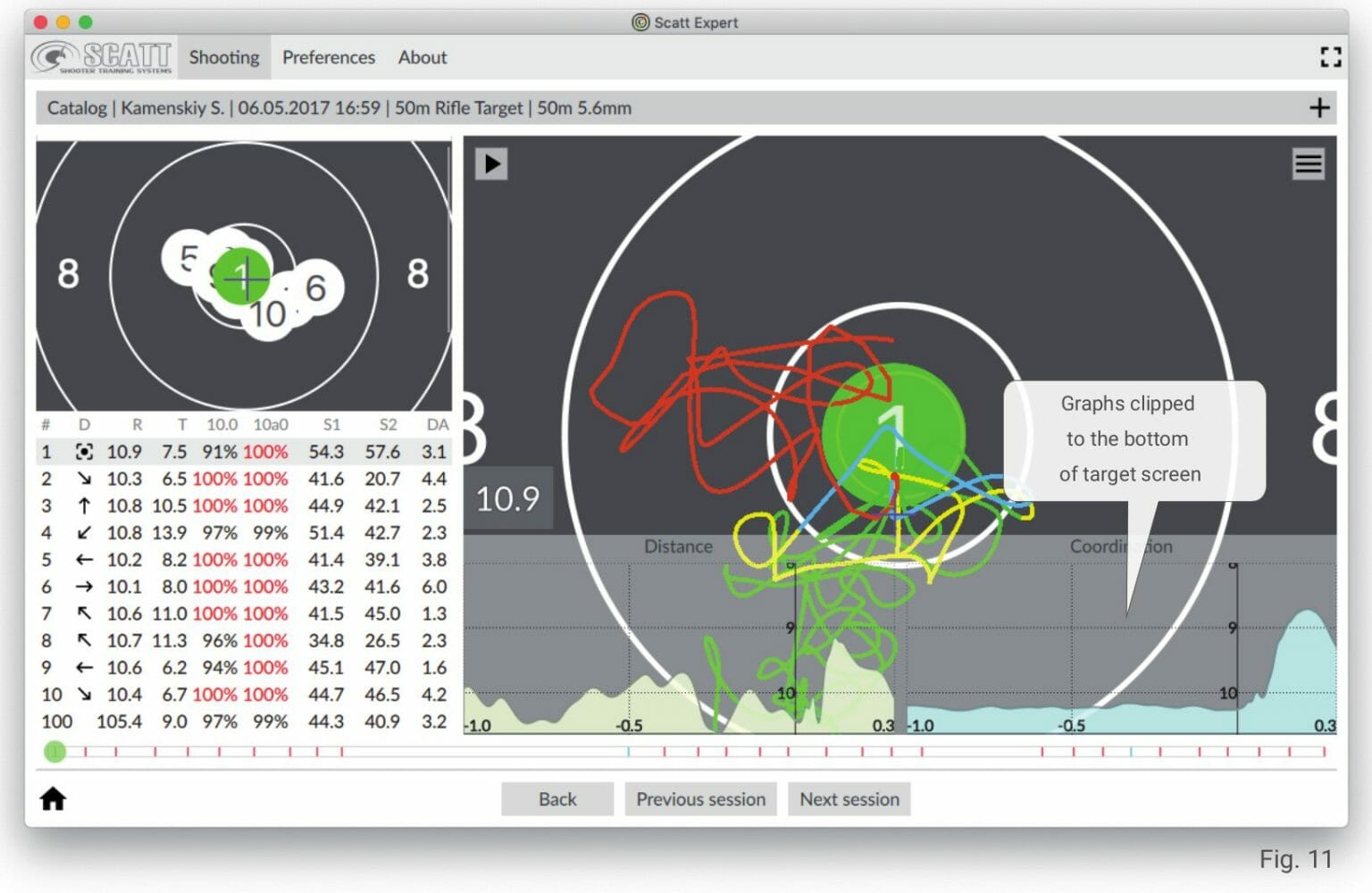The image size is (1372, 893).
Task: Open the About menu
Action: pos(422,56)
